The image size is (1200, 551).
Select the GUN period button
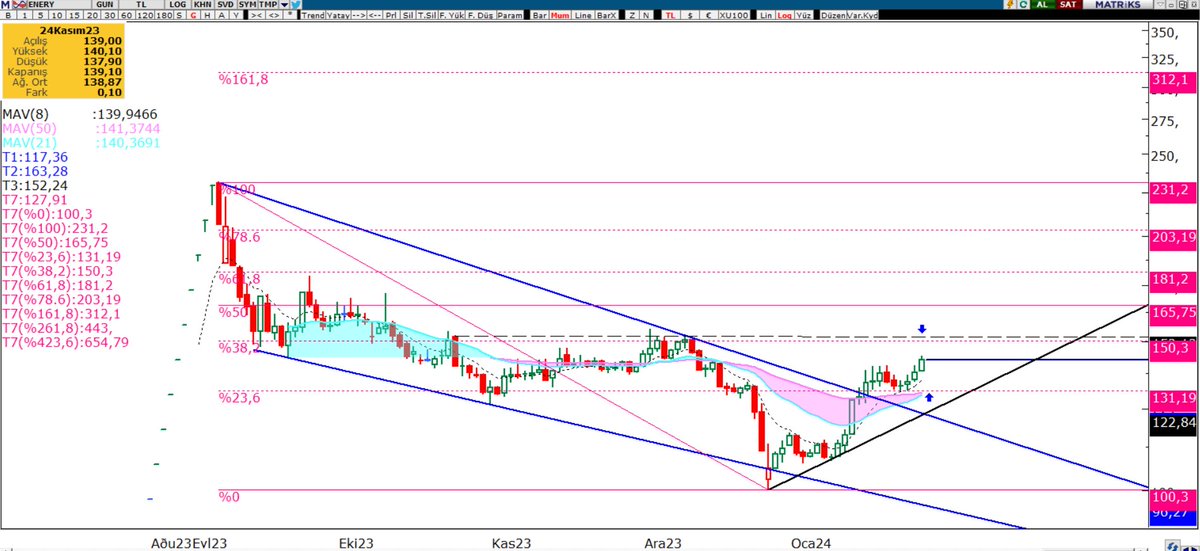pos(104,7)
